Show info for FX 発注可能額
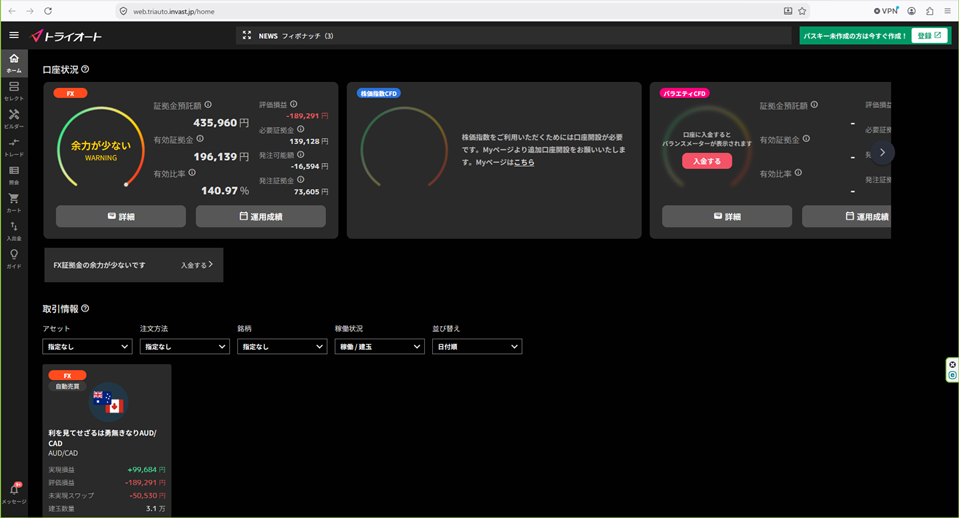Screen dimensions: 959x518 point(300,155)
